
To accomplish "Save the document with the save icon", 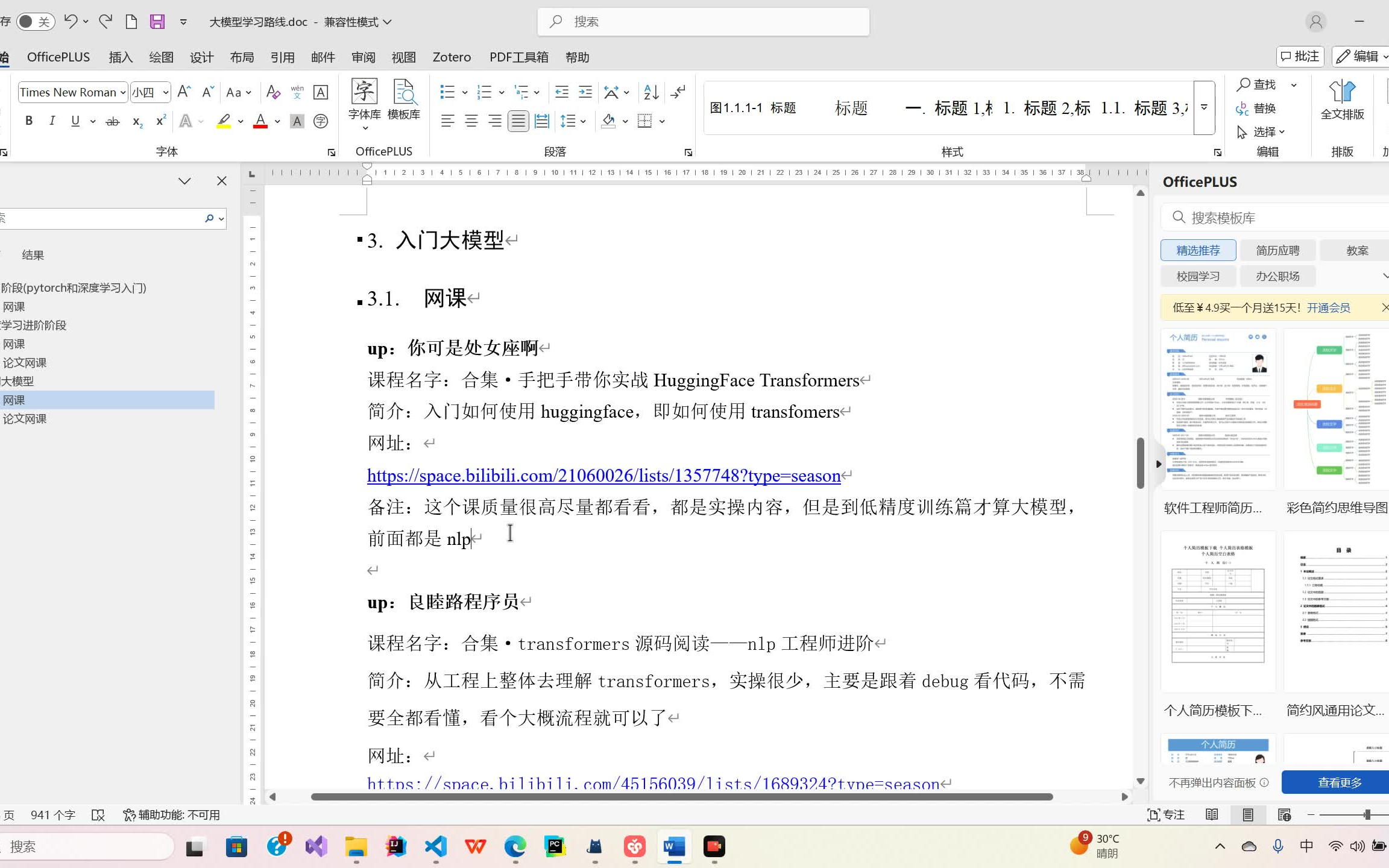I will tap(157, 22).
